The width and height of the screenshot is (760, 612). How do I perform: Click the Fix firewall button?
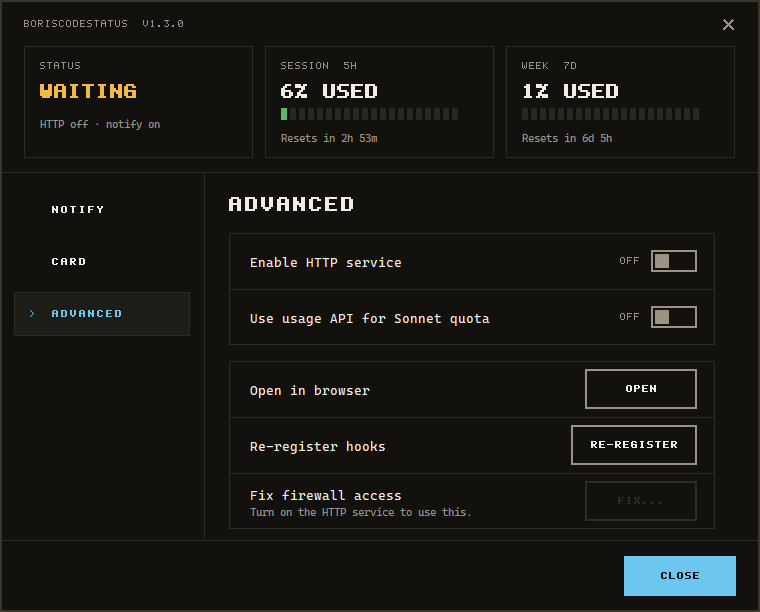coord(641,501)
